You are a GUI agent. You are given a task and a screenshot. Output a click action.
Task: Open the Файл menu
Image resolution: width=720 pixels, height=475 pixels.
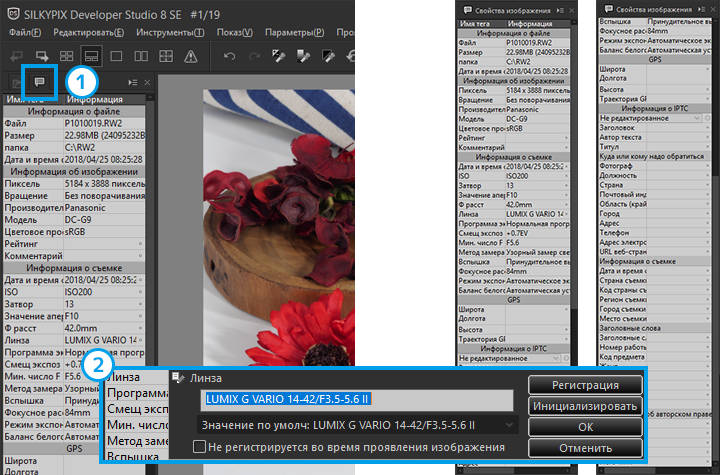(x=25, y=33)
